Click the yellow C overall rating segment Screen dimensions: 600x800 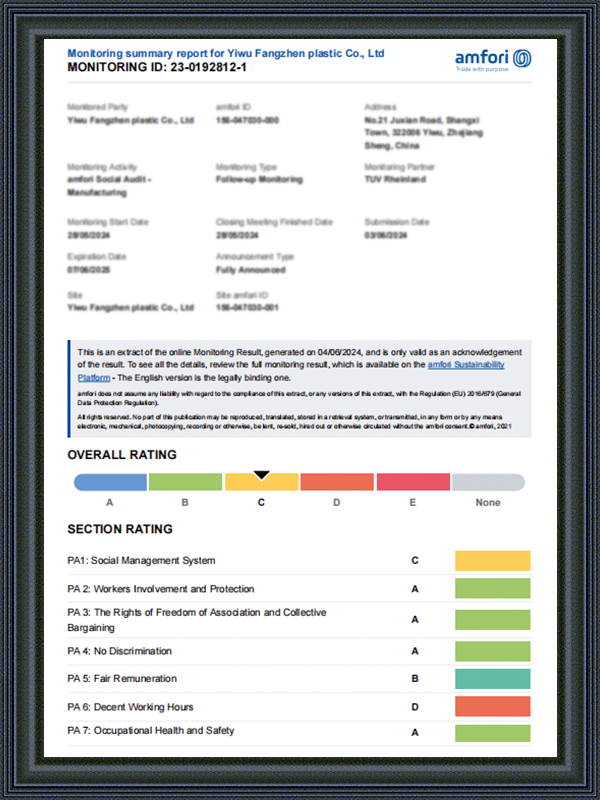[261, 482]
